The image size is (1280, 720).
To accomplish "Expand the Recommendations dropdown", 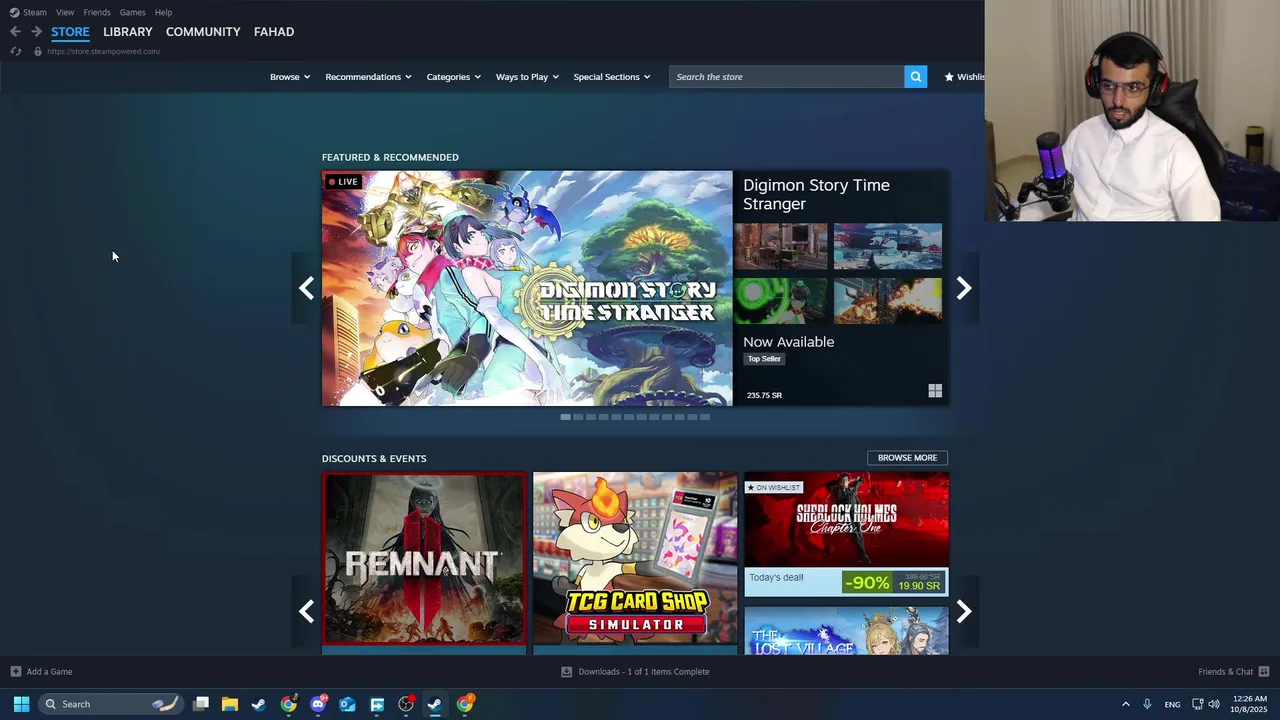I will tap(368, 77).
